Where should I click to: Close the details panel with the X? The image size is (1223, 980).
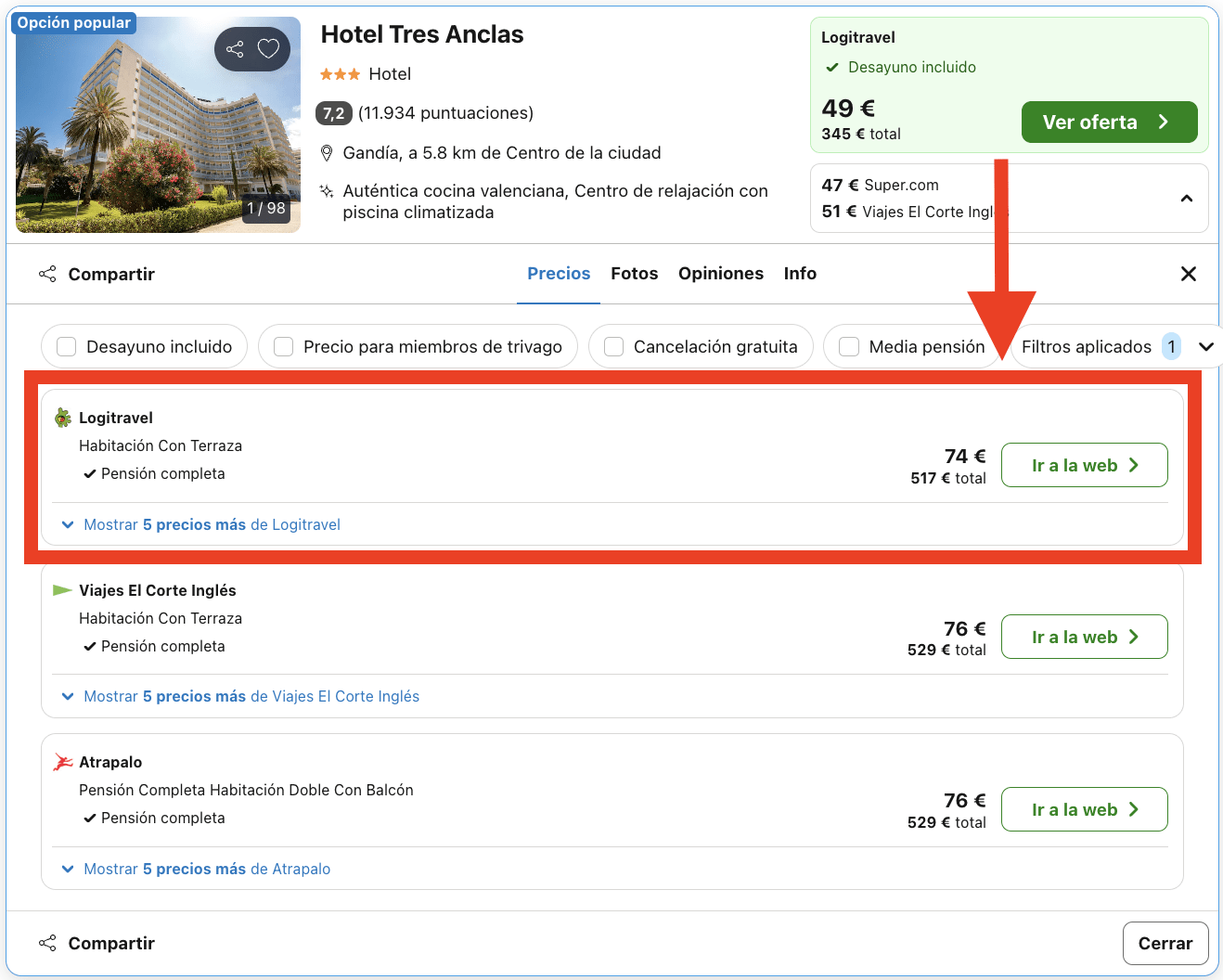[x=1189, y=274]
